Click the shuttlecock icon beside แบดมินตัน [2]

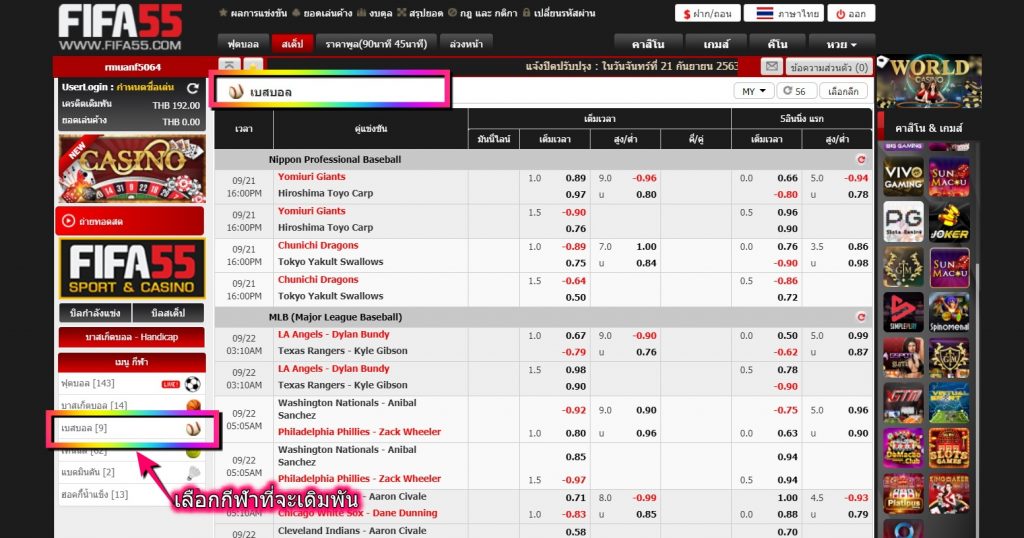click(193, 473)
